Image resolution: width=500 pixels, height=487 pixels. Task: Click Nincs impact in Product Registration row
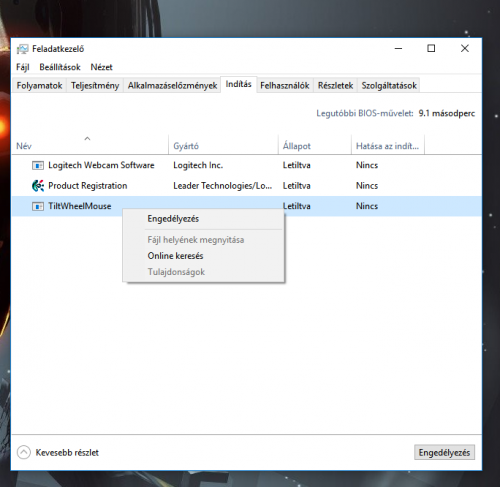click(367, 186)
